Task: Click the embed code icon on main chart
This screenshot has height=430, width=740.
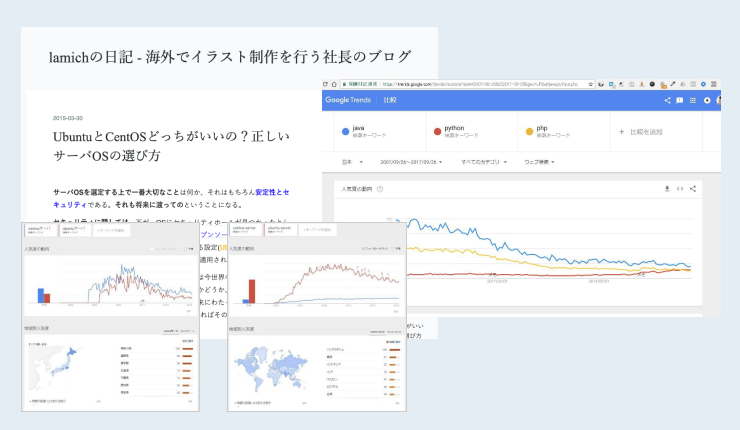Action: [x=680, y=189]
